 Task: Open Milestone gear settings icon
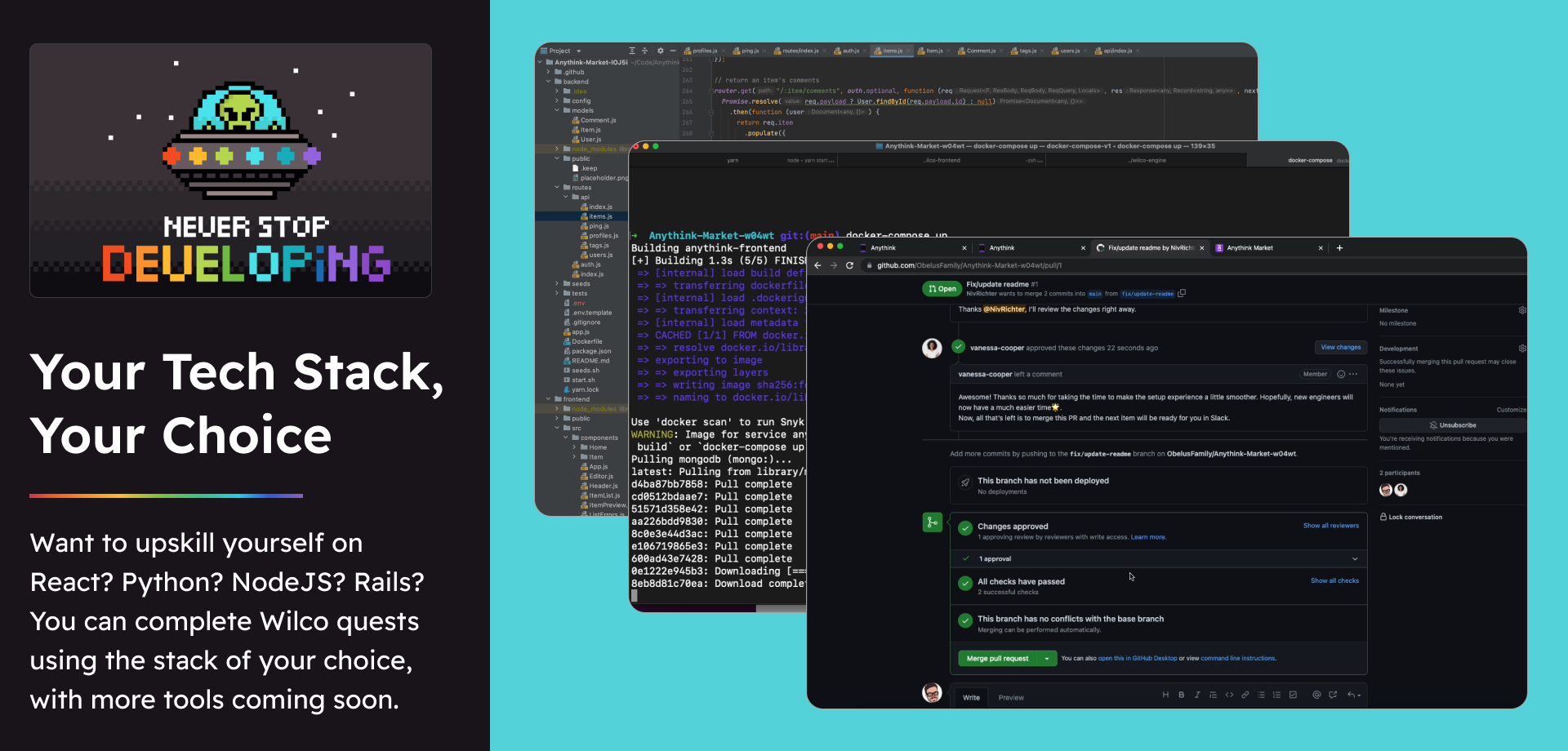[x=1522, y=310]
